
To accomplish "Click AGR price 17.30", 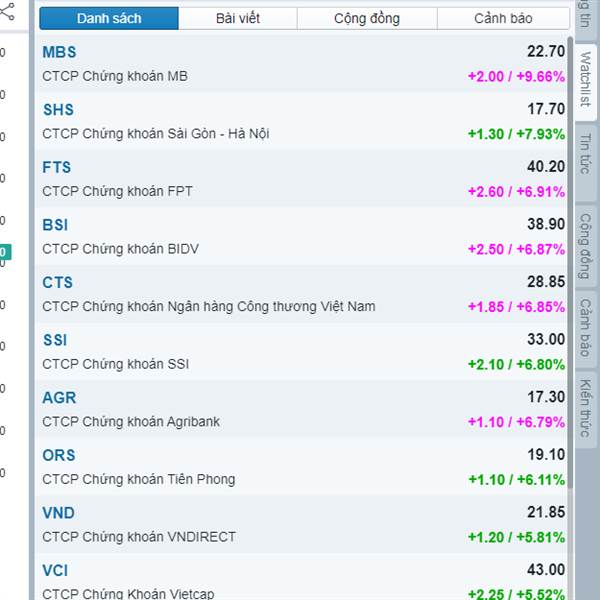I will pos(546,397).
